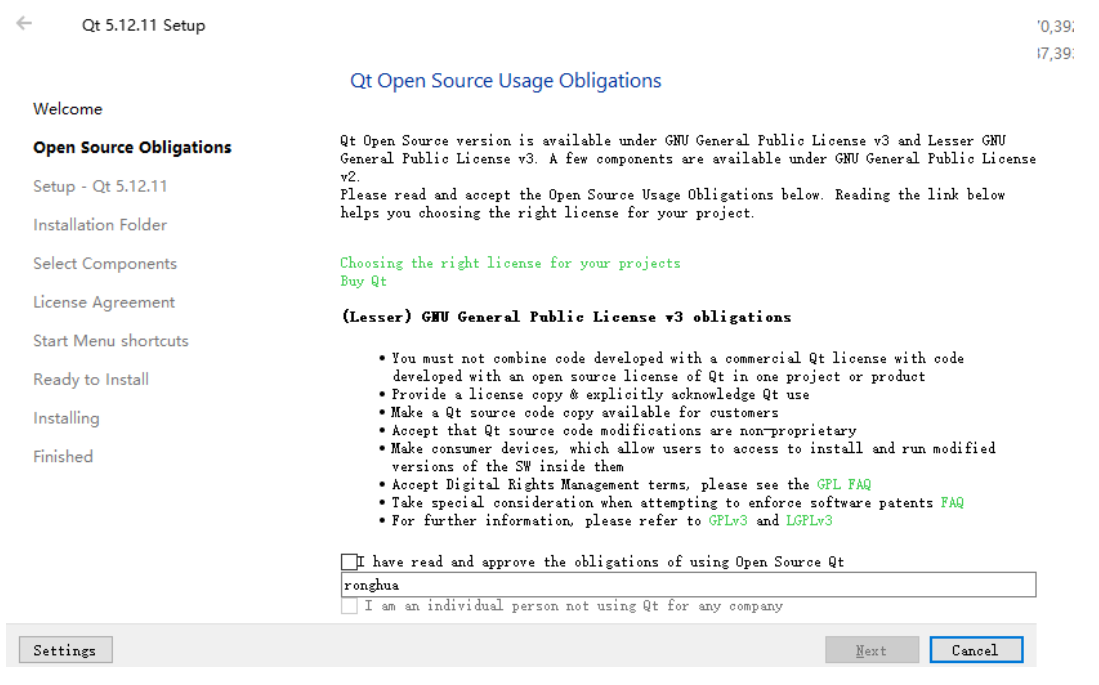Viewport: 1099px width, 685px height.
Task: Click the (Lesser) GNU General Public License v3 heading
Action: pyautogui.click(x=566, y=317)
